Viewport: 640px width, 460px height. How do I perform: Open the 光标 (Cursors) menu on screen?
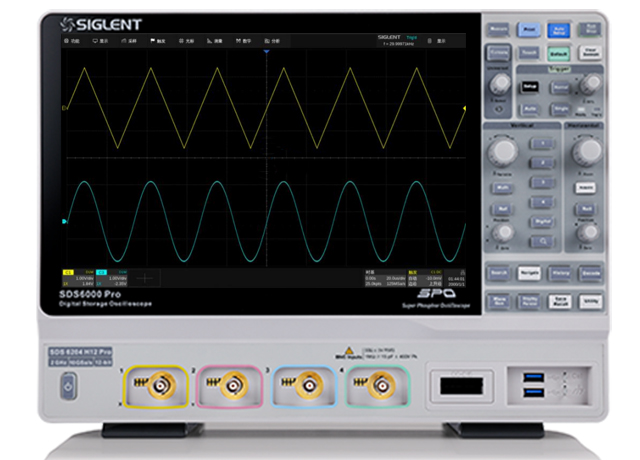click(187, 41)
